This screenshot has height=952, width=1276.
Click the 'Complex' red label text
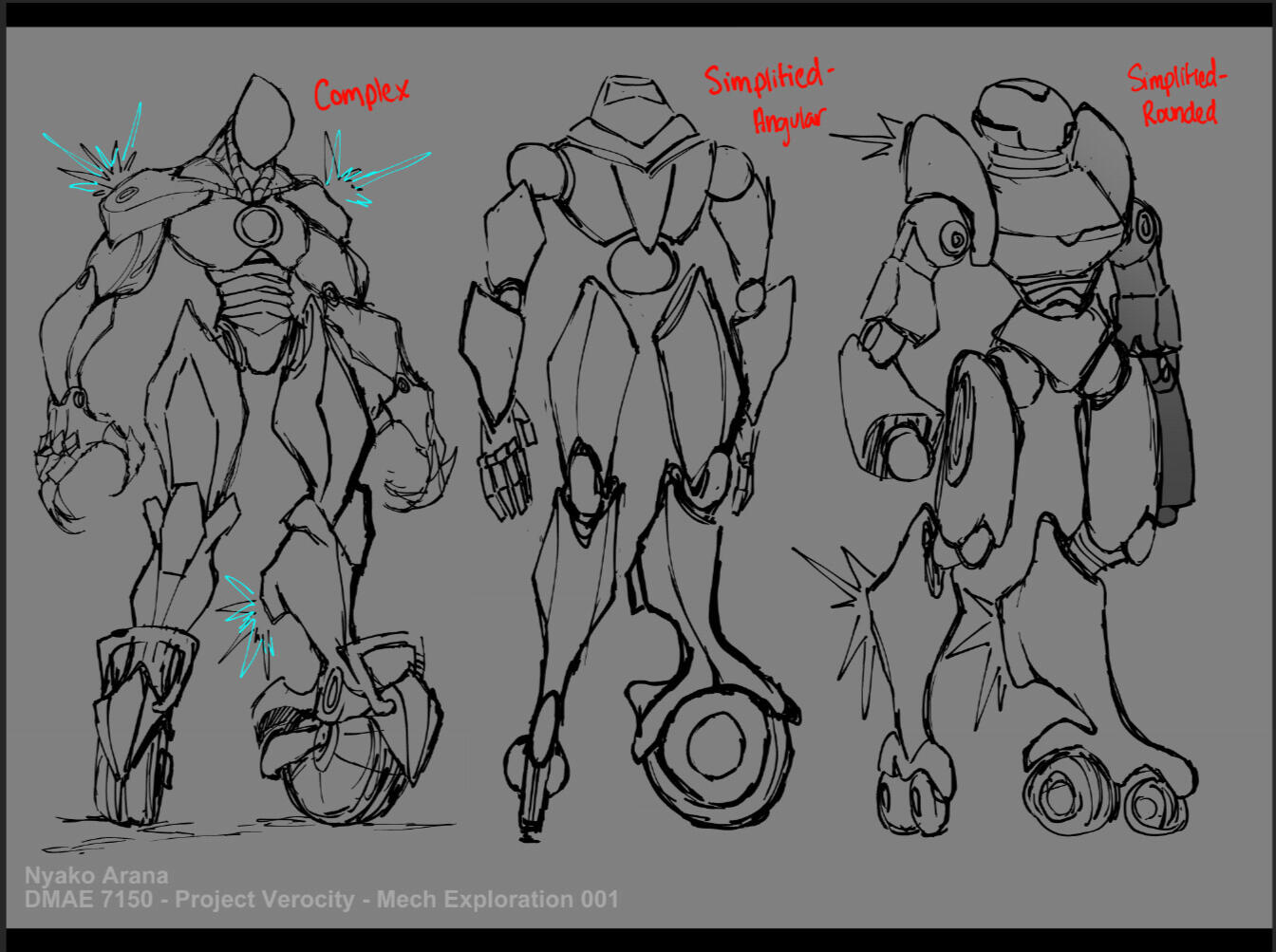pyautogui.click(x=361, y=92)
